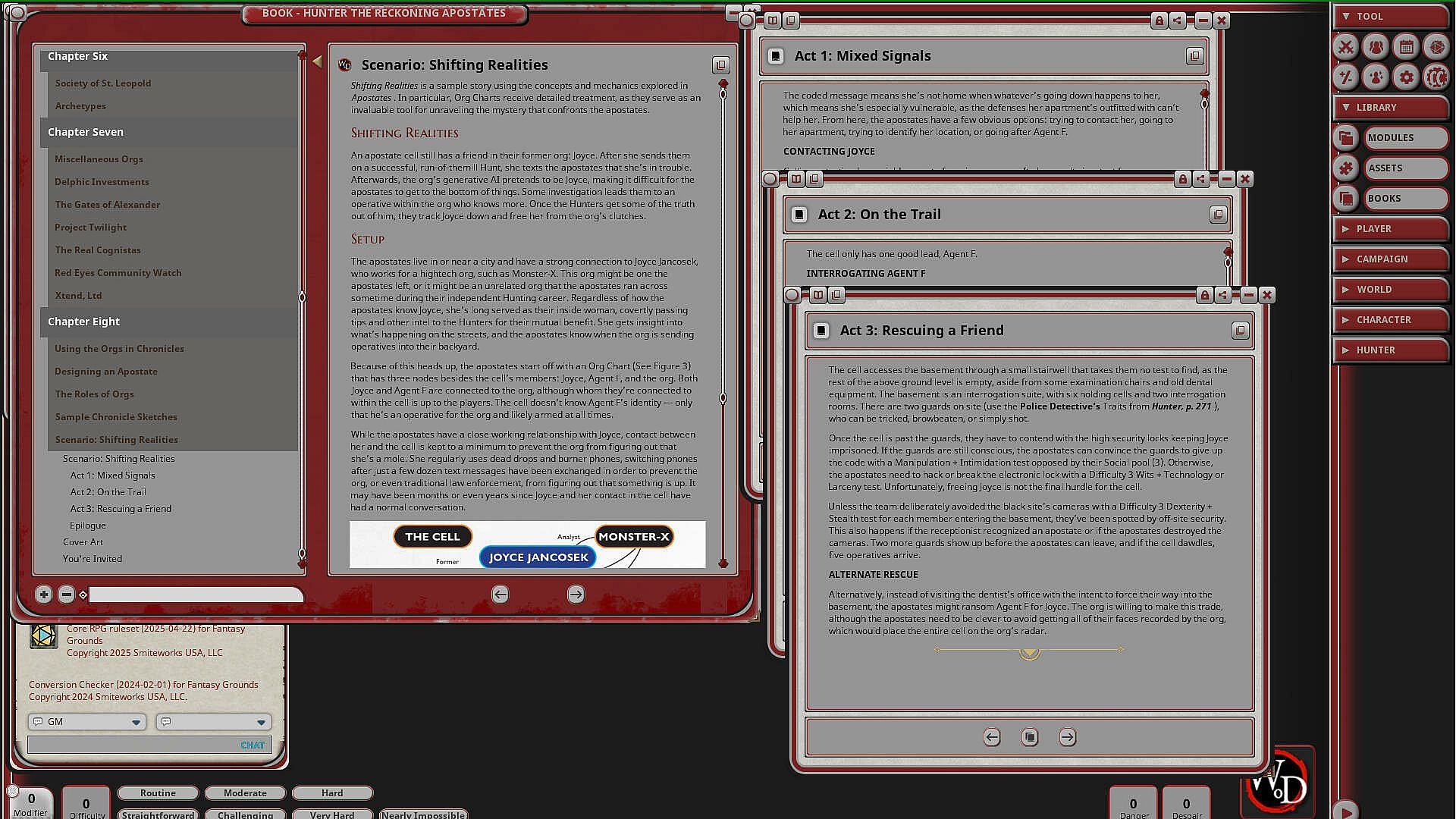Toggle the lock on Act 2 window
1456x819 pixels.
tap(1182, 179)
